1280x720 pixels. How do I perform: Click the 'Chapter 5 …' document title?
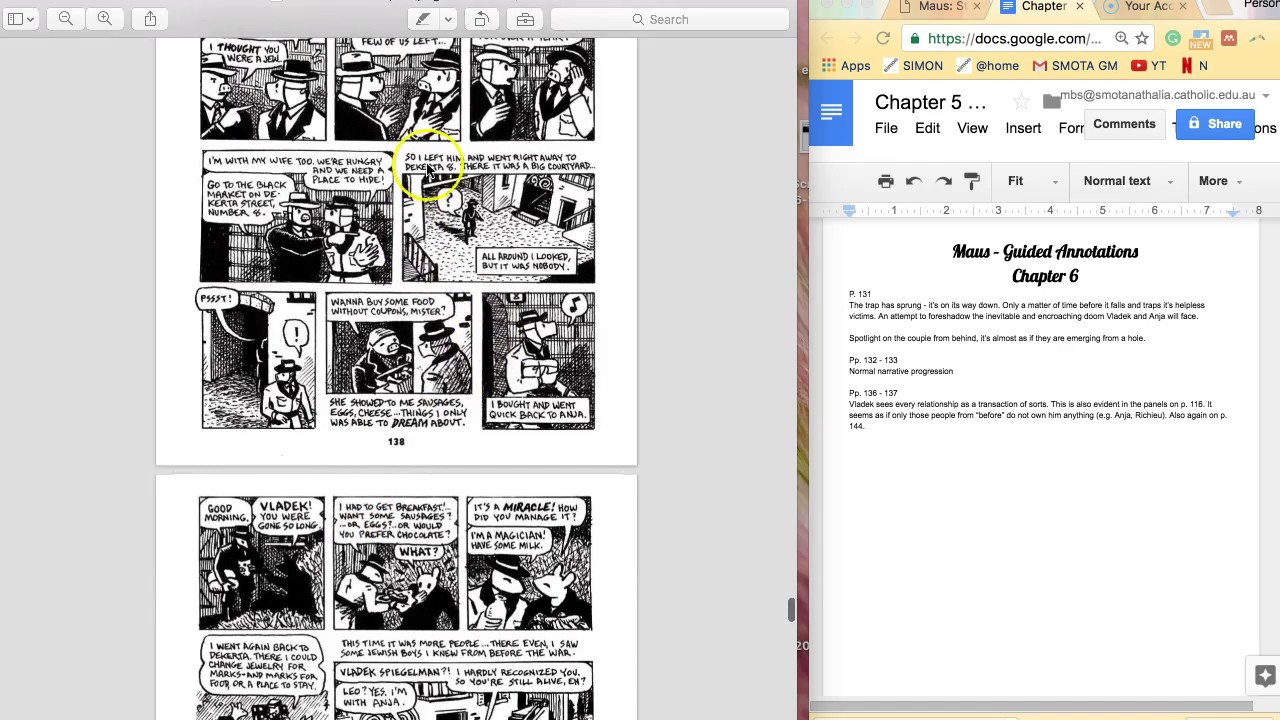[x=930, y=102]
